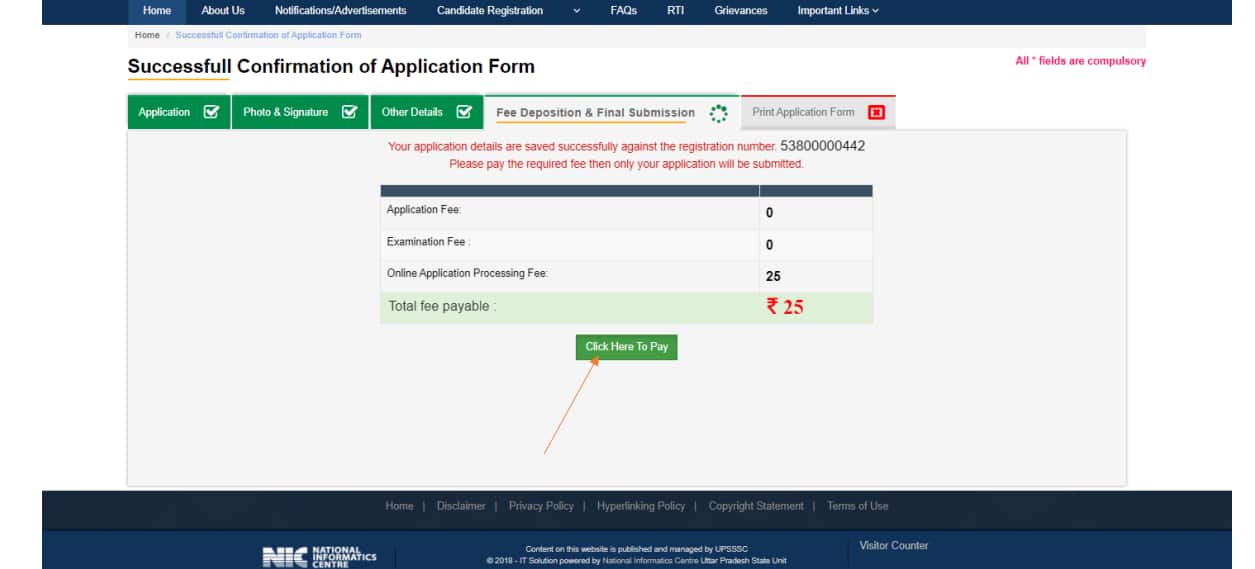Open the Home menu item

coord(157,11)
